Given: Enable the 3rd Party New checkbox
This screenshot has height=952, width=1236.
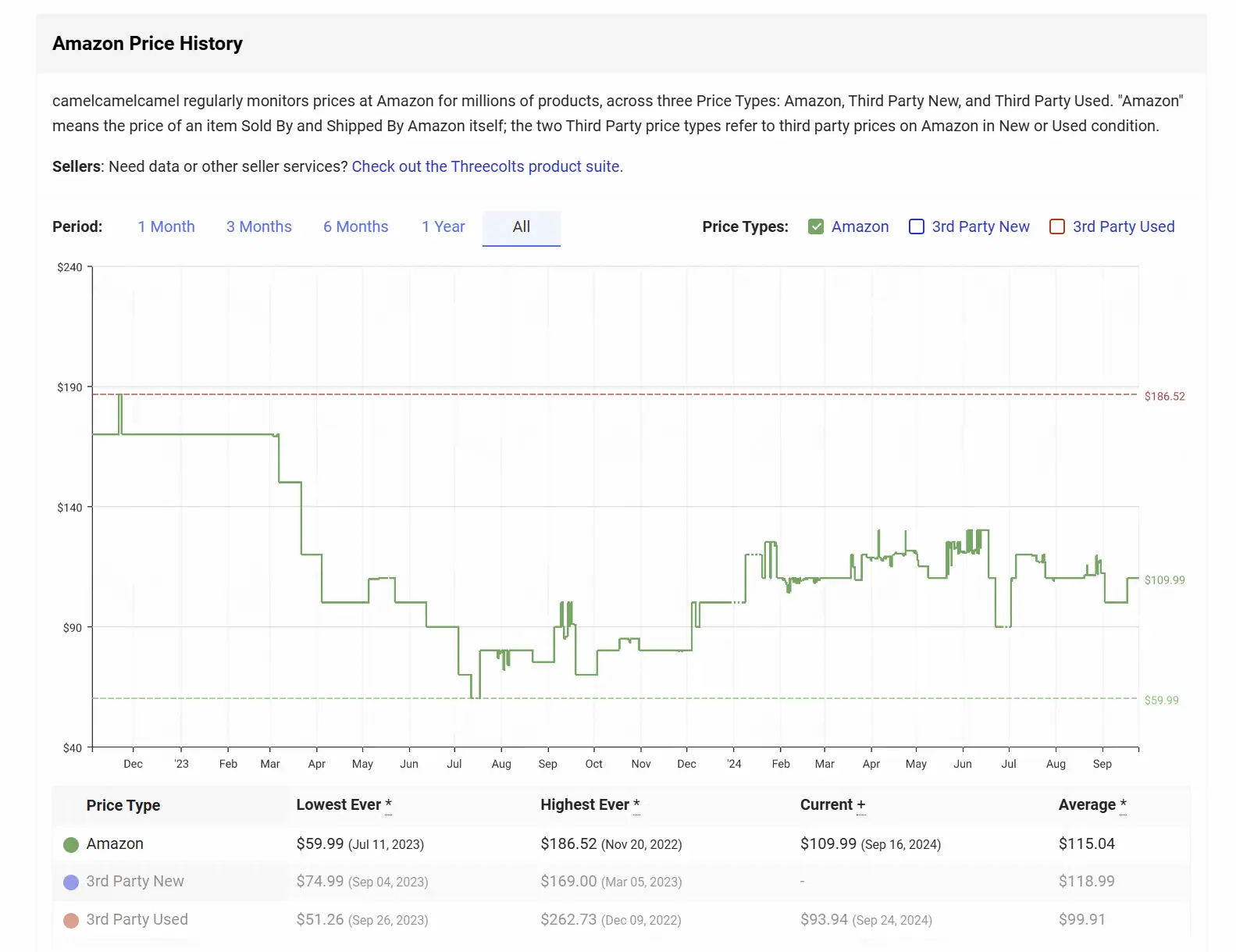Looking at the screenshot, I should (917, 226).
